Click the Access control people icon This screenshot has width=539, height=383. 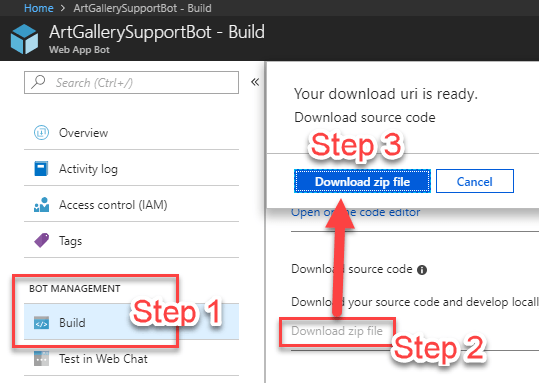(x=41, y=205)
